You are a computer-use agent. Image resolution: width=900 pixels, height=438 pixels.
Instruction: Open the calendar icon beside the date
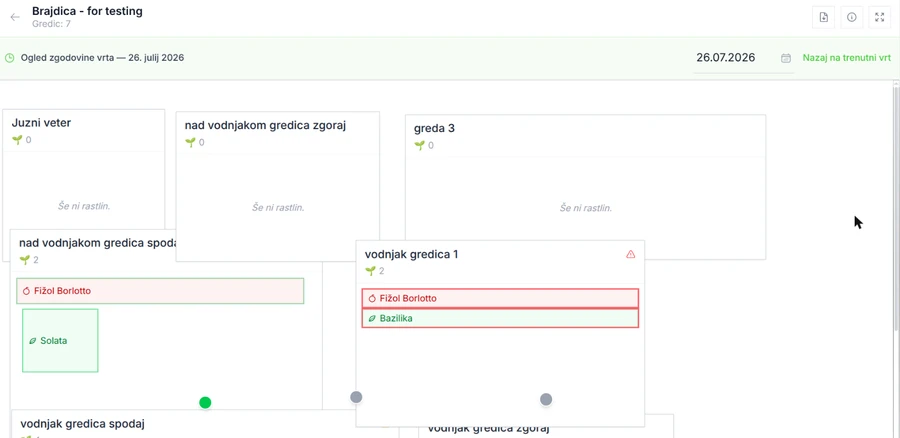[x=786, y=58]
